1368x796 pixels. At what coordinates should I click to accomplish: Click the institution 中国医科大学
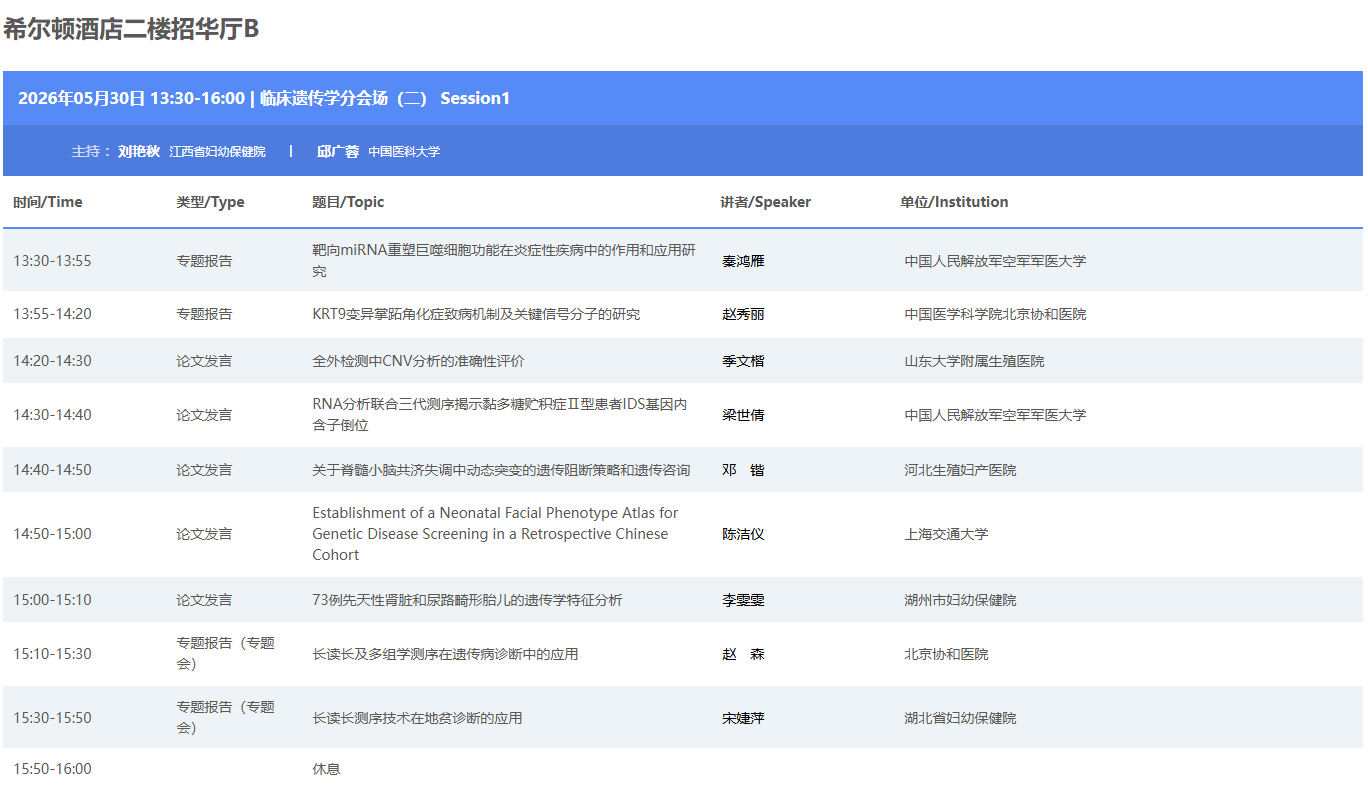404,152
